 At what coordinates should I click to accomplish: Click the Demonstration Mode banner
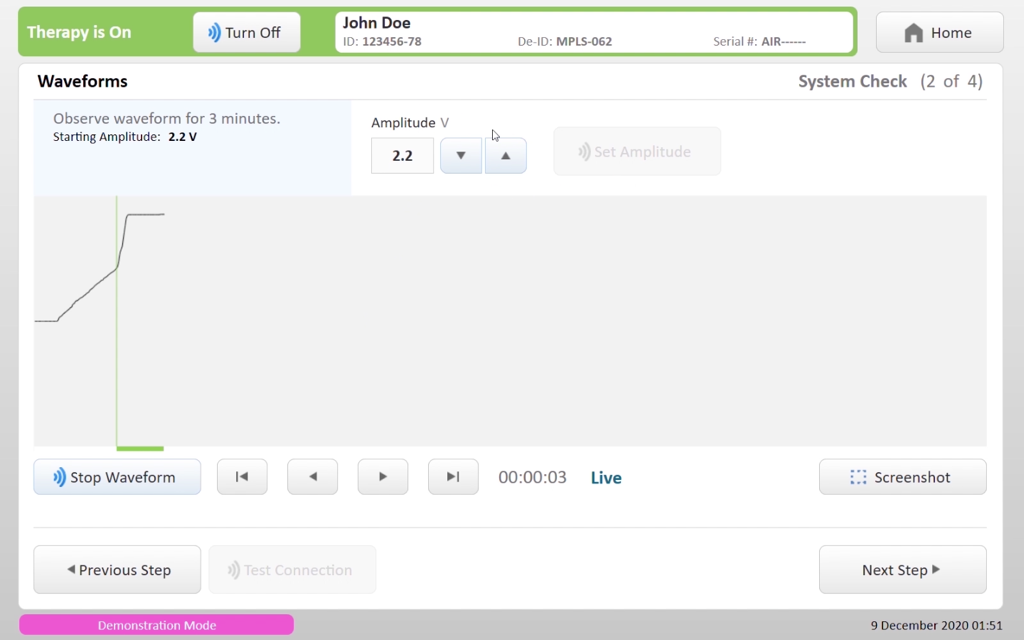(x=157, y=625)
